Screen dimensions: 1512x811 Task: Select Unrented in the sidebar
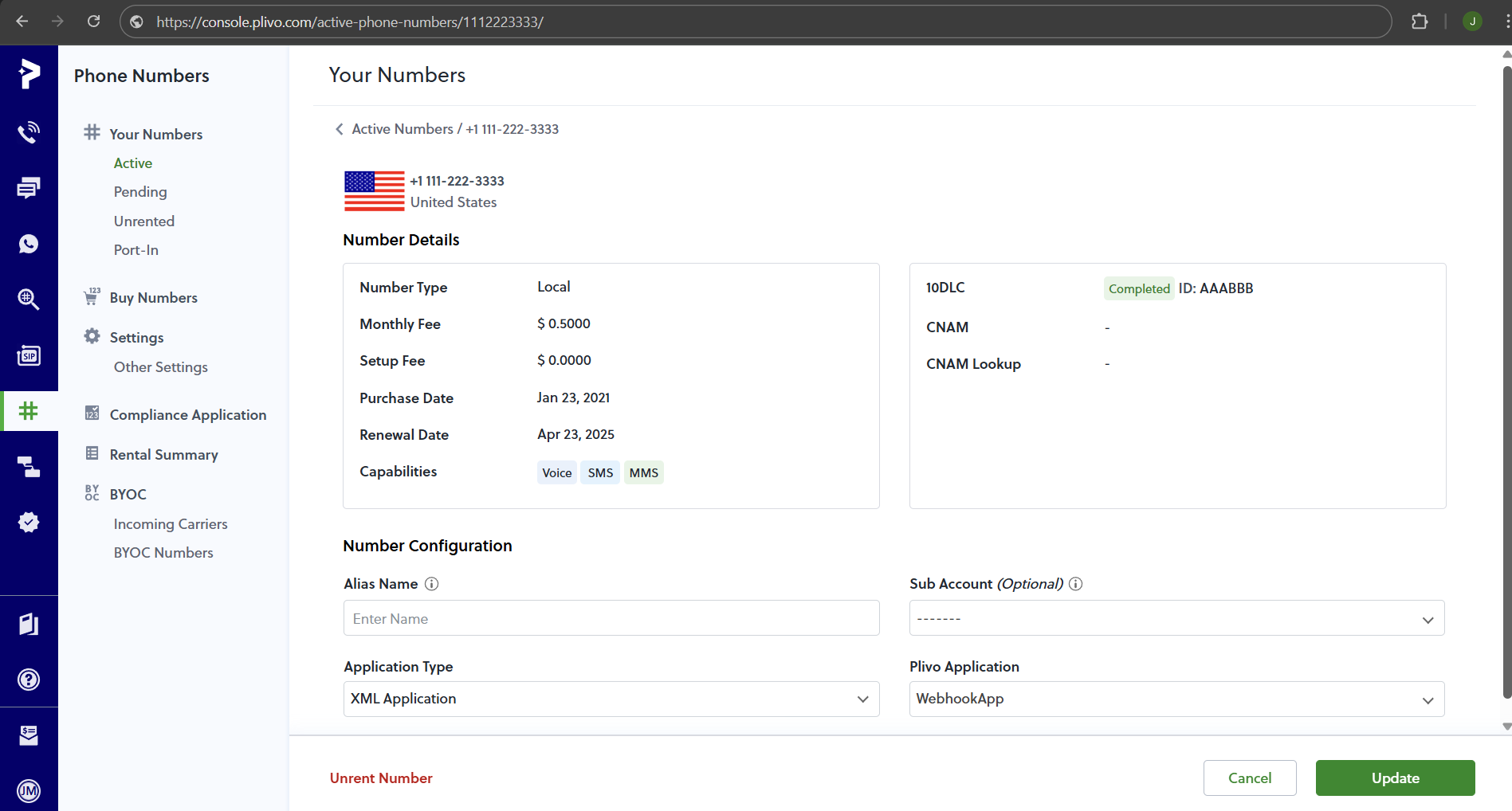[144, 221]
